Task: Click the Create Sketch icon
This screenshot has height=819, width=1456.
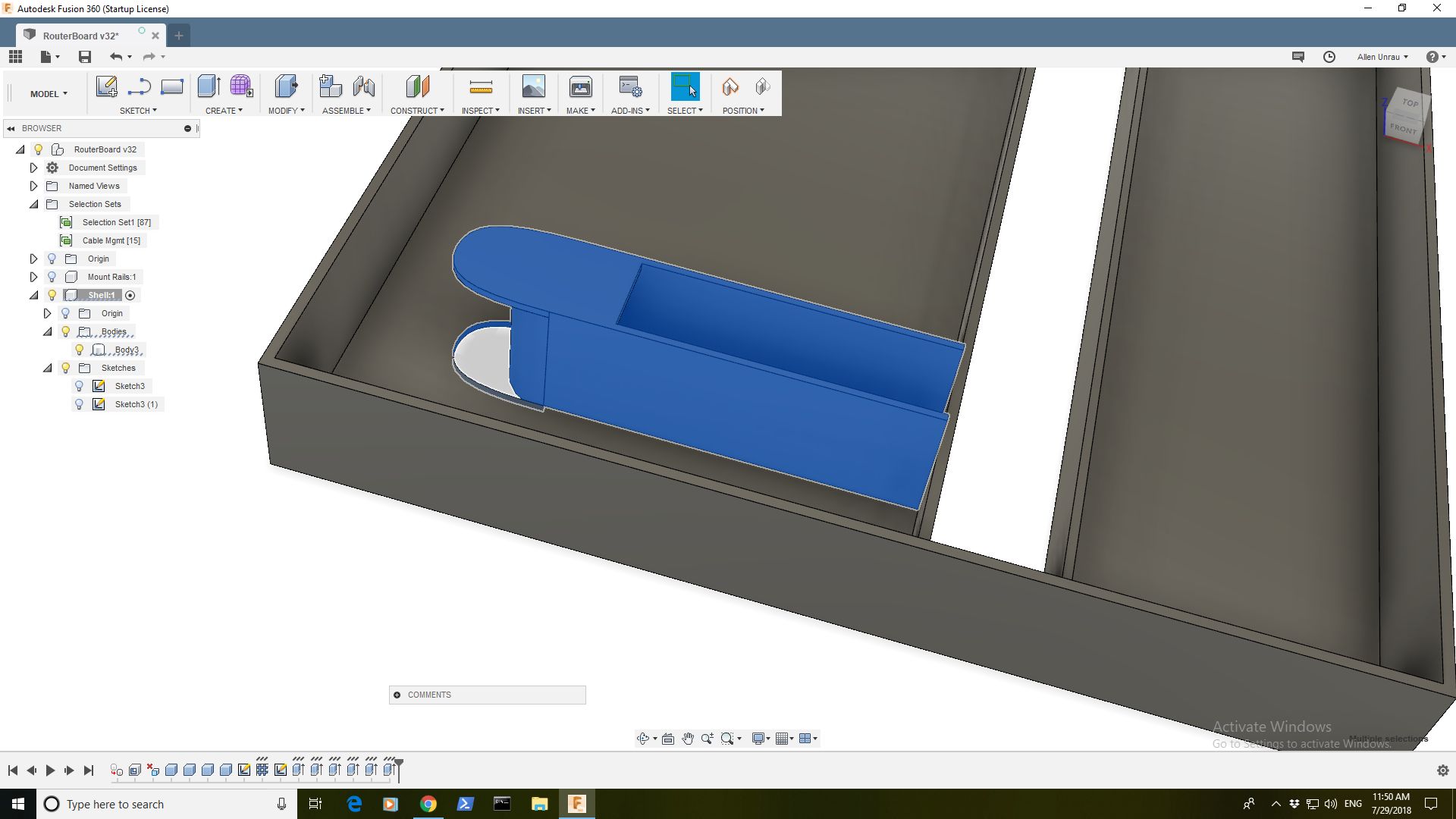Action: point(106,86)
